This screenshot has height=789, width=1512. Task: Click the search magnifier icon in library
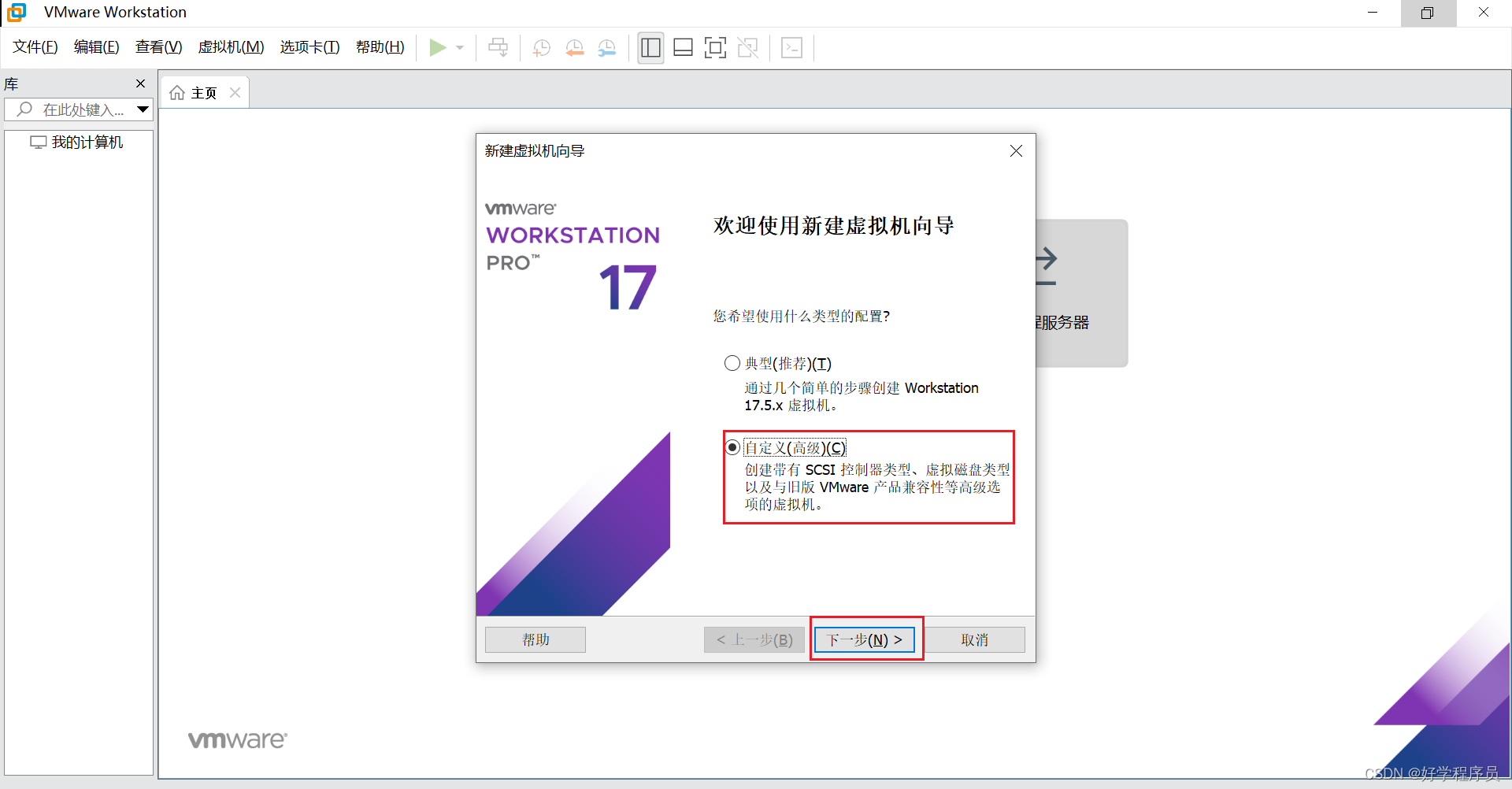coord(24,109)
